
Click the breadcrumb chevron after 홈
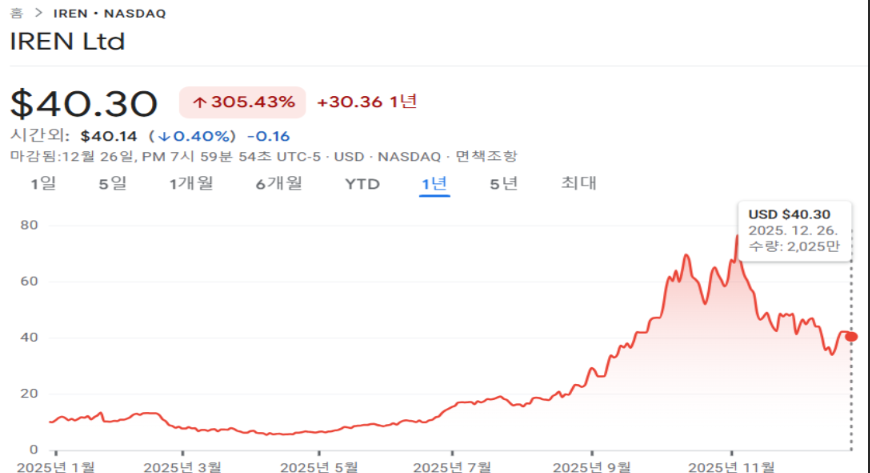point(38,13)
